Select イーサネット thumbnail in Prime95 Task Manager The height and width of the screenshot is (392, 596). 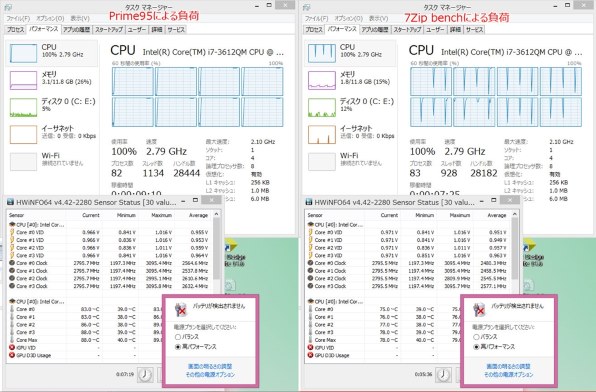coord(23,135)
